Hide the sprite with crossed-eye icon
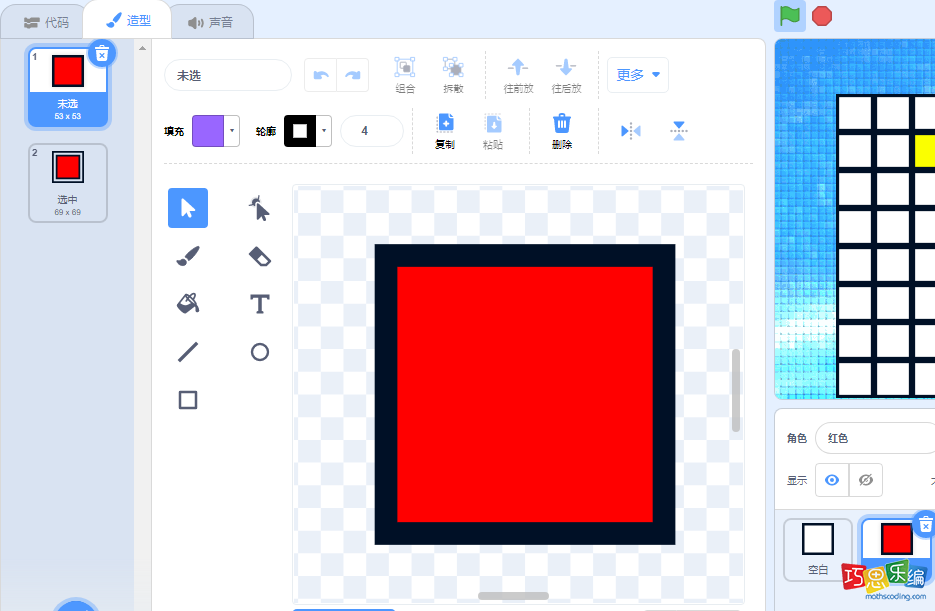 pos(866,480)
